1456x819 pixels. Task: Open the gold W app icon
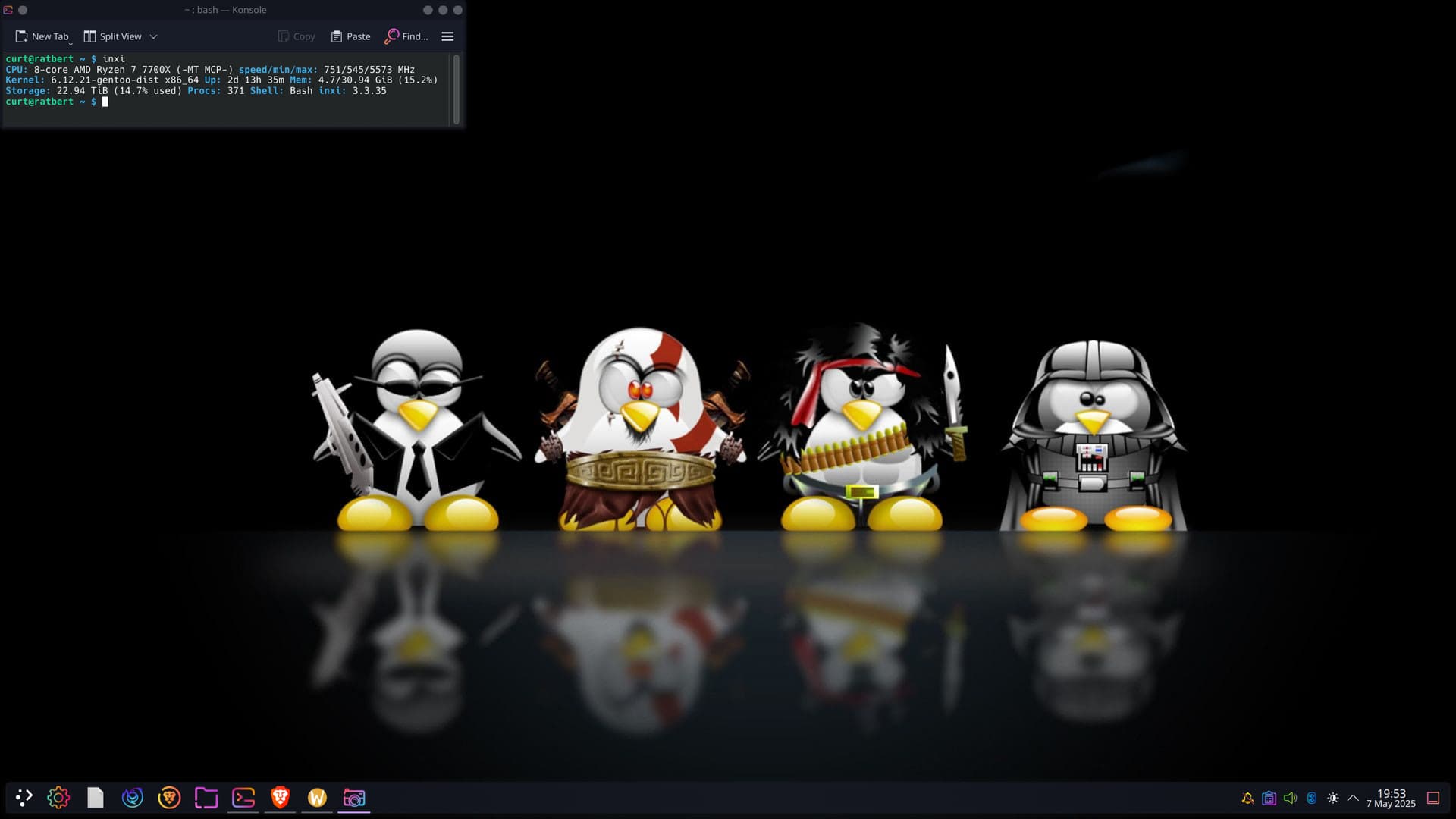point(317,798)
